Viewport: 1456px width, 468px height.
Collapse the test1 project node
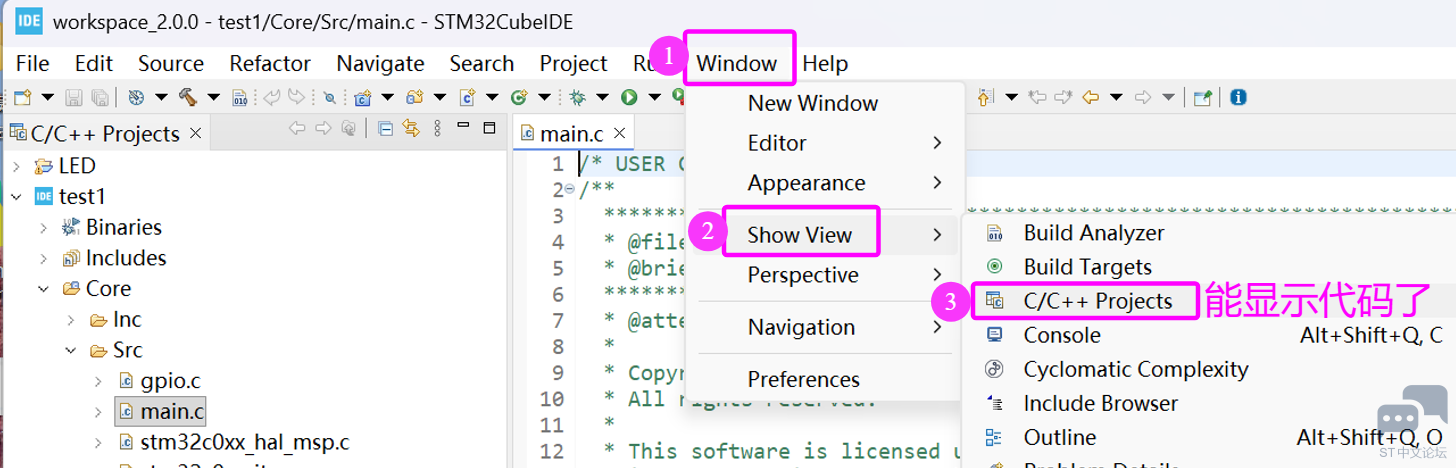[16, 197]
